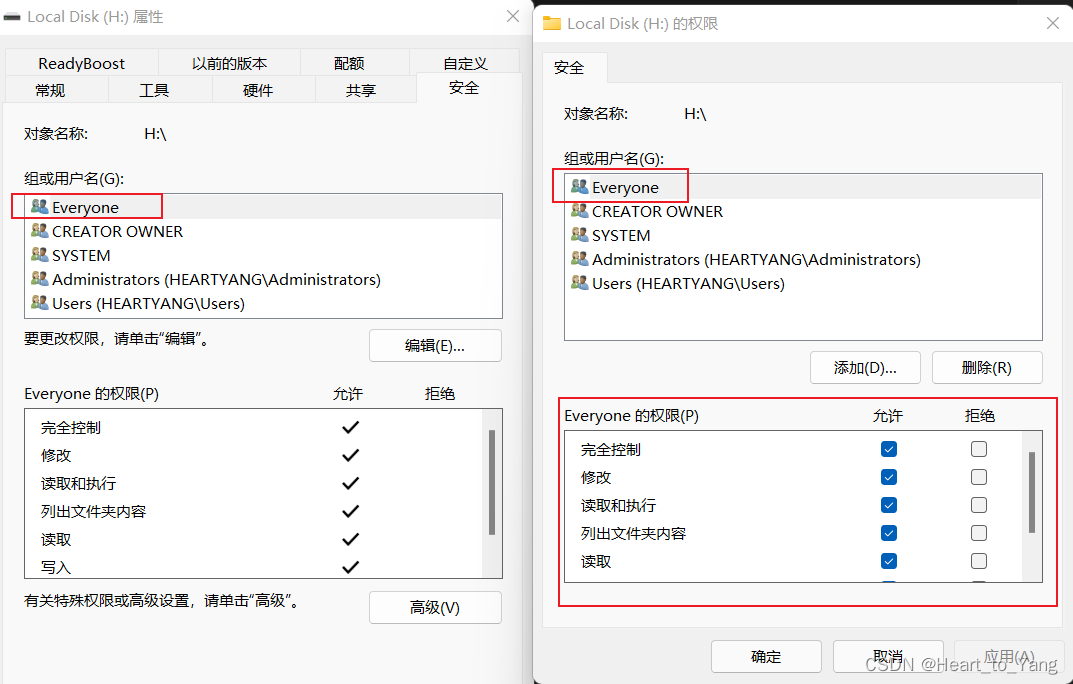Uncheck the 允许 checkbox for 修改
The height and width of the screenshot is (684, 1073).
(x=889, y=477)
